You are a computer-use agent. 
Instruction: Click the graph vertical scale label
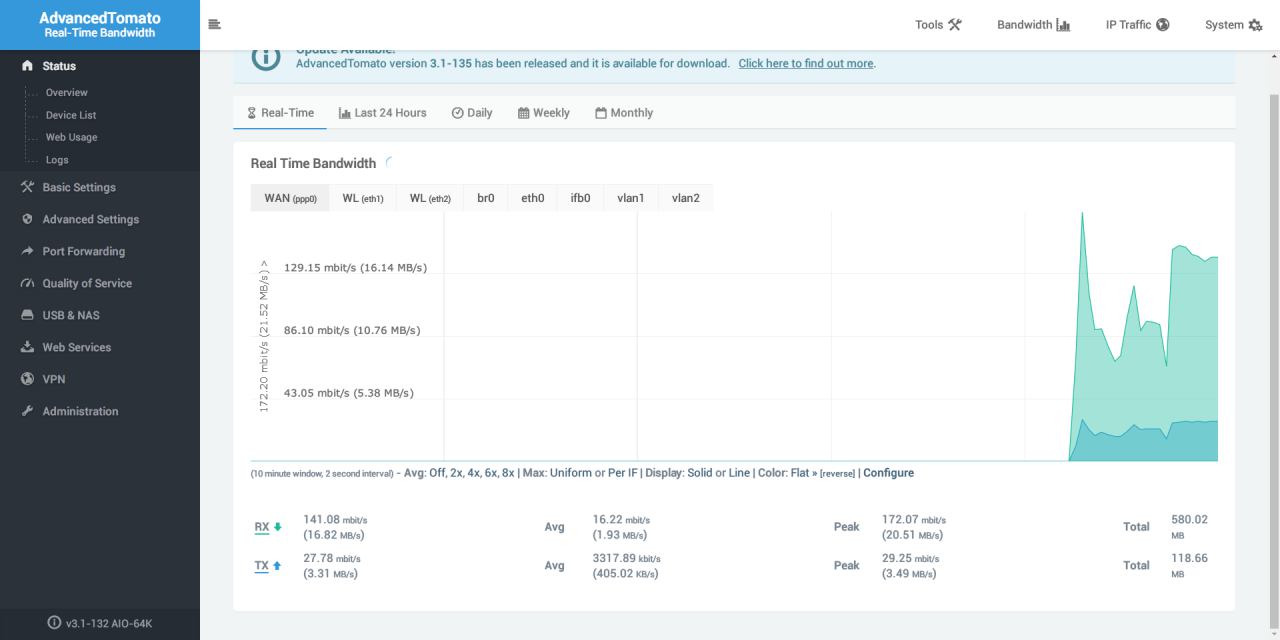tap(264, 336)
